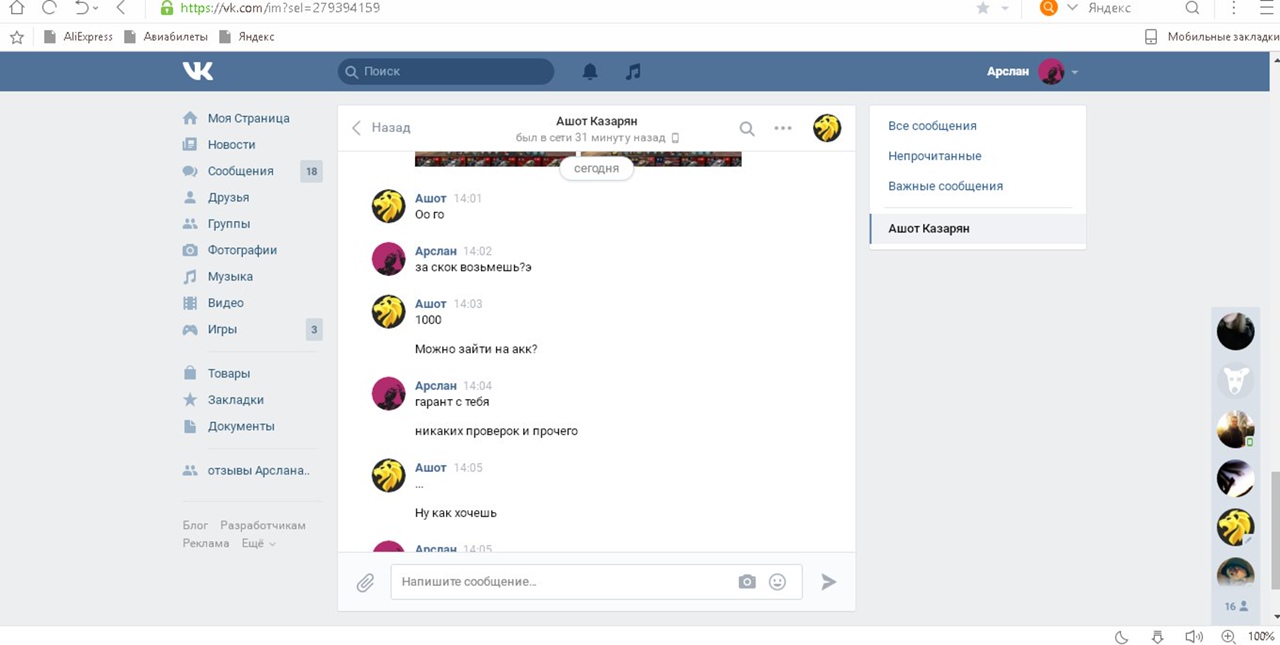This screenshot has width=1280, height=645.
Task: Search within conversation using magnifier icon
Action: tap(747, 128)
